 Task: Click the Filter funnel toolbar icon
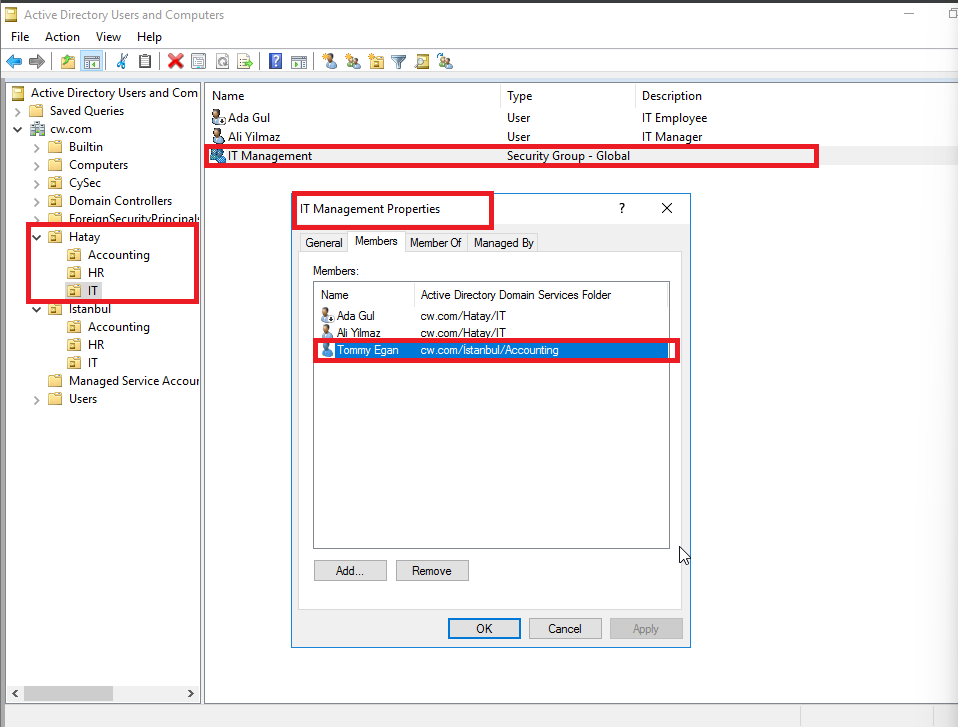[x=399, y=62]
